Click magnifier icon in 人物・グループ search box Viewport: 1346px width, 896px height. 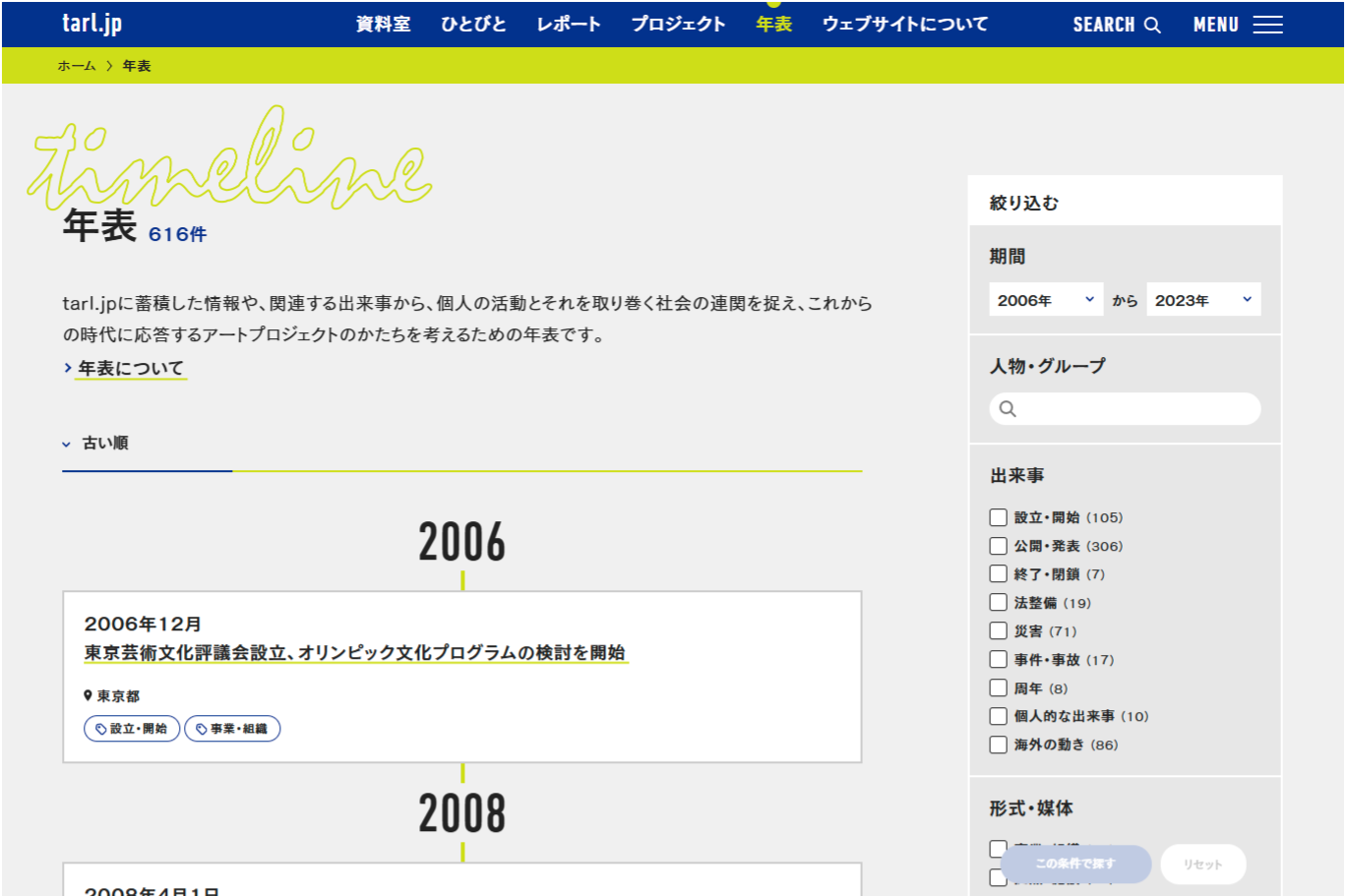1008,409
